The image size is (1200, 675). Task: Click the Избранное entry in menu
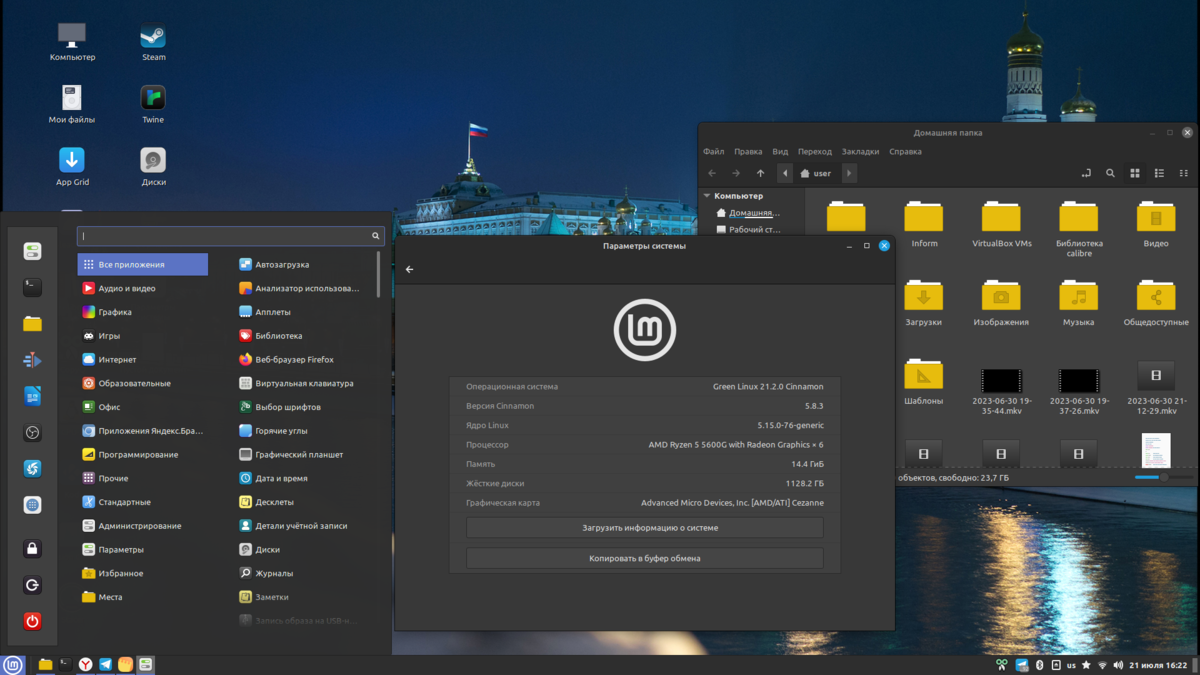tap(143, 574)
